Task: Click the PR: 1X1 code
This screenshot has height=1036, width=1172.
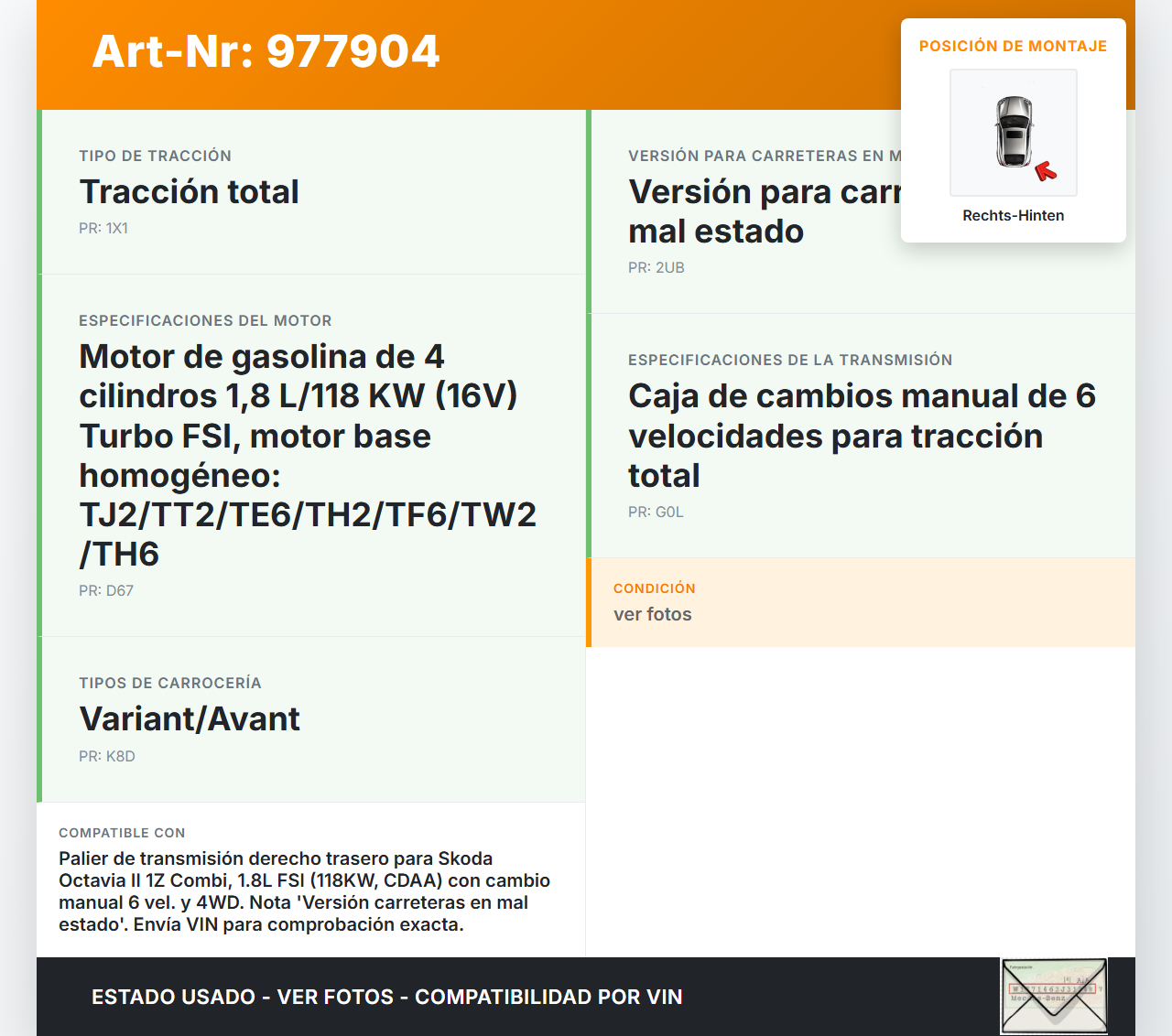Action: (103, 229)
